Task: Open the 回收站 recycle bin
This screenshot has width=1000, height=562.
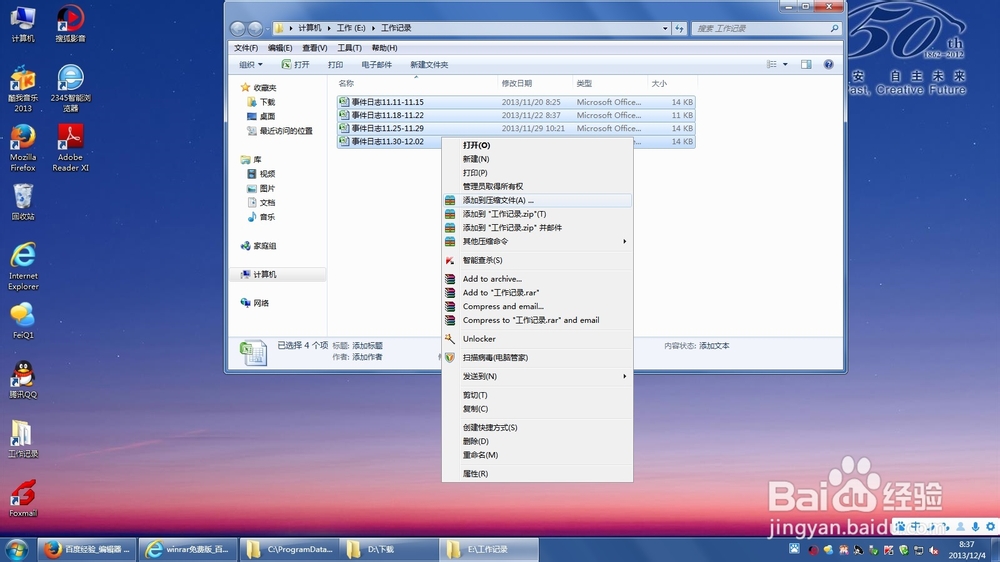Action: click(x=22, y=202)
